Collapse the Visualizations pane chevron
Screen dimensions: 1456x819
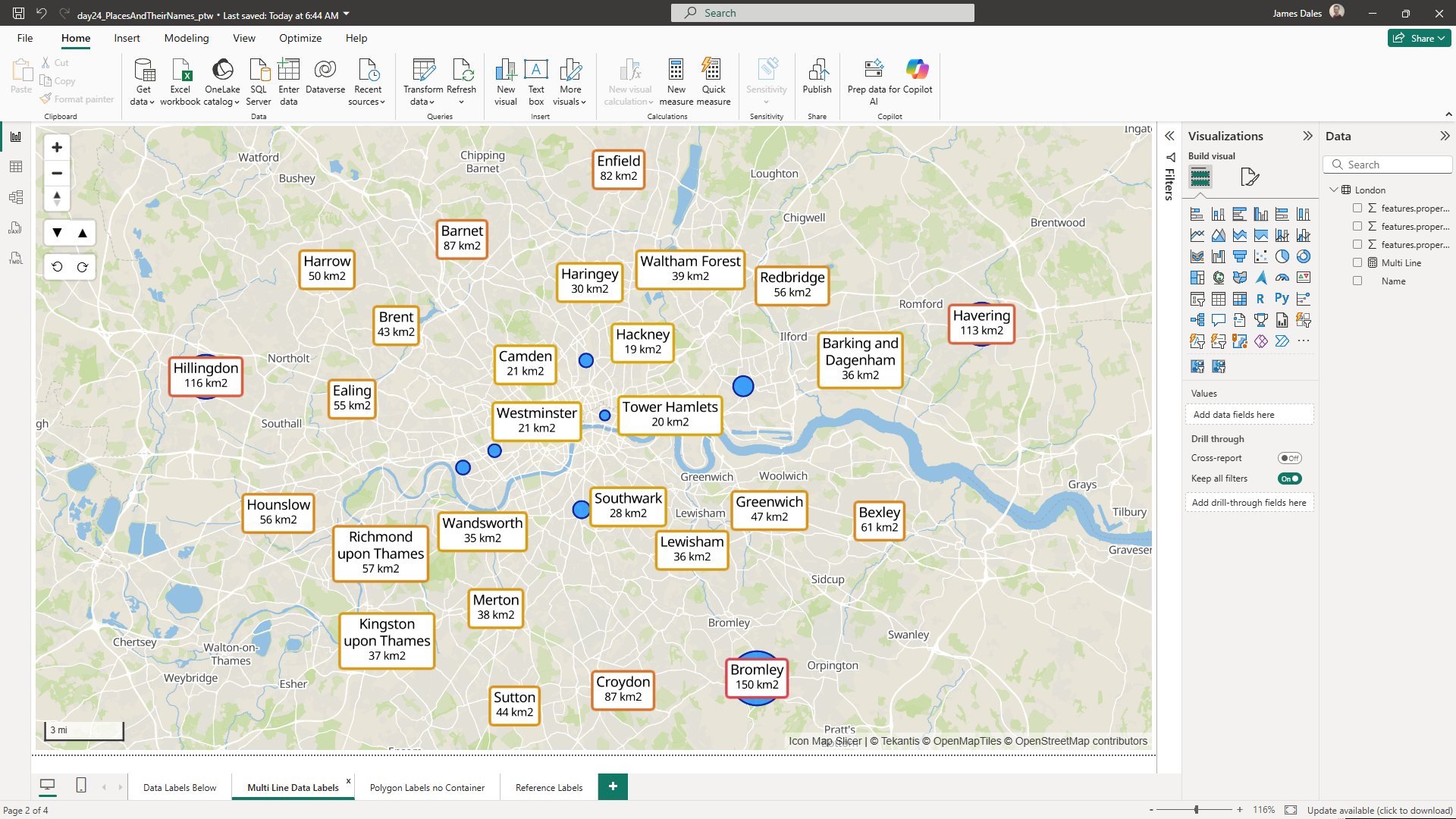(x=1307, y=136)
